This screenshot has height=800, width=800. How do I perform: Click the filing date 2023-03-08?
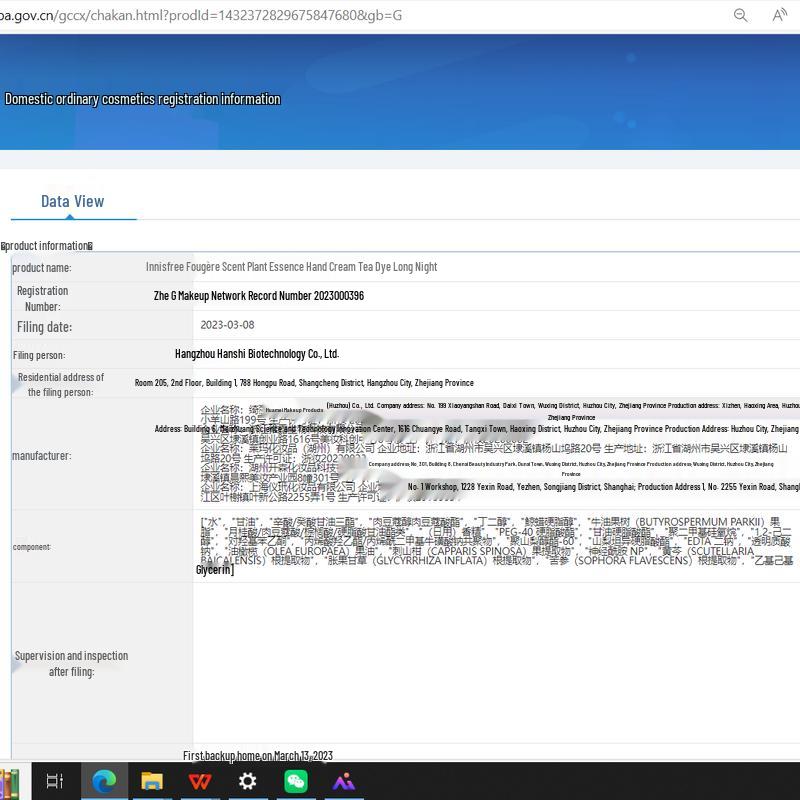point(227,325)
